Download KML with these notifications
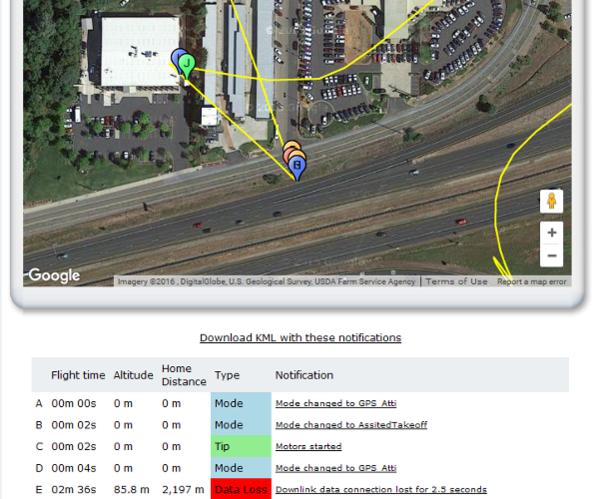This screenshot has height=499, width=599. tap(300, 338)
